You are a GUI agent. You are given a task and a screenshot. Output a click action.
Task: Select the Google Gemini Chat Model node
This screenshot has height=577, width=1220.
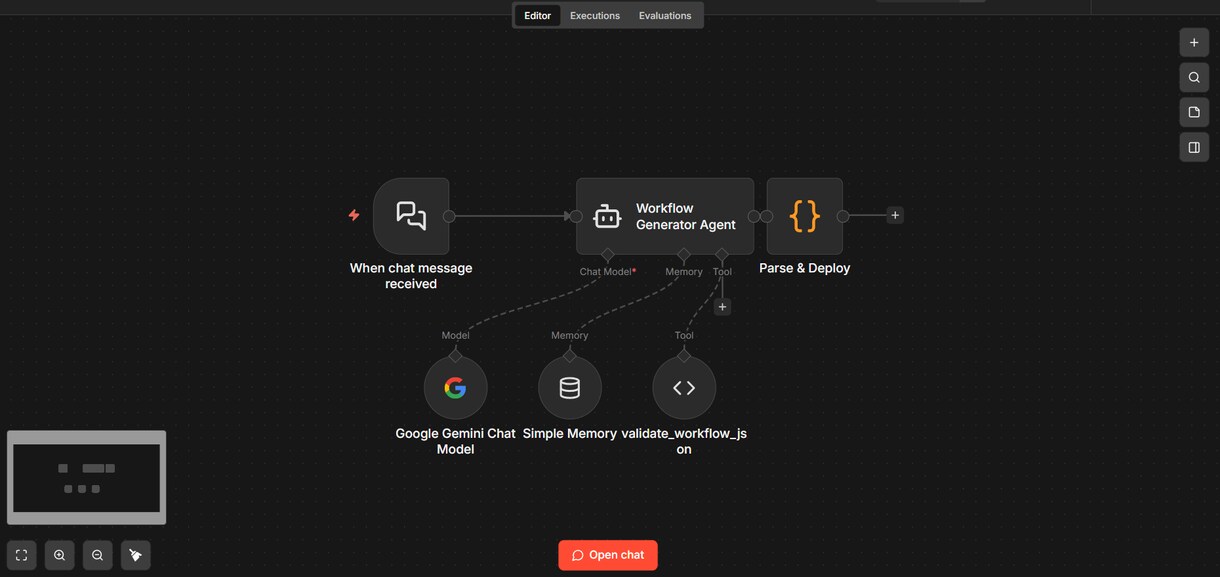[x=455, y=387]
